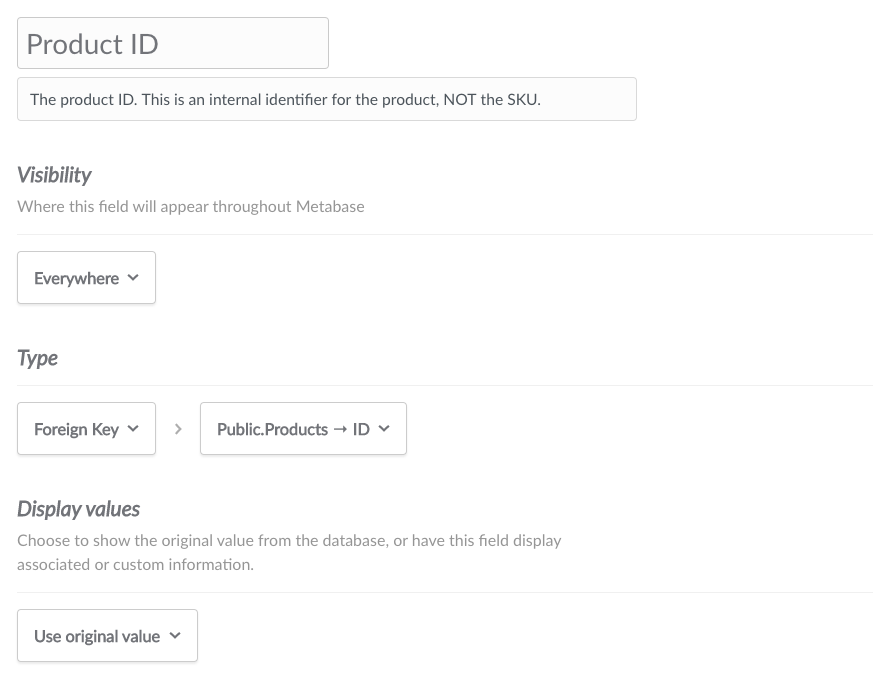This screenshot has height=682, width=893.
Task: Open the Public.Products → ID target dropdown
Action: tap(304, 429)
